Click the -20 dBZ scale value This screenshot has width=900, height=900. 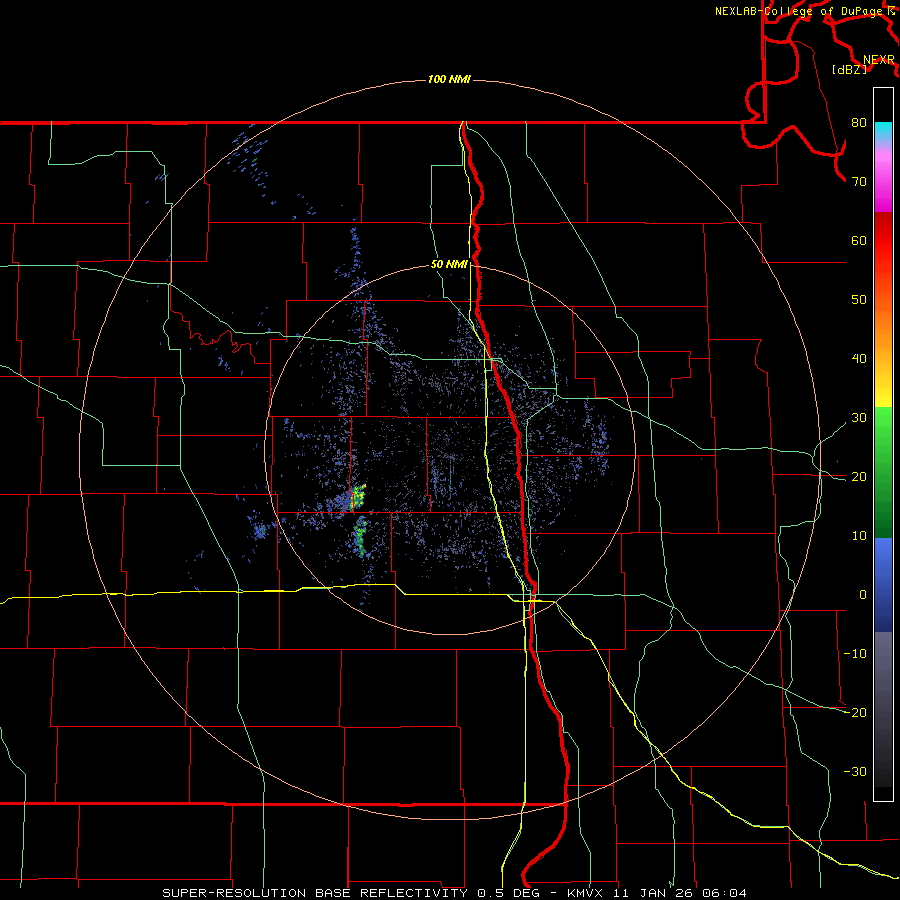(x=855, y=713)
